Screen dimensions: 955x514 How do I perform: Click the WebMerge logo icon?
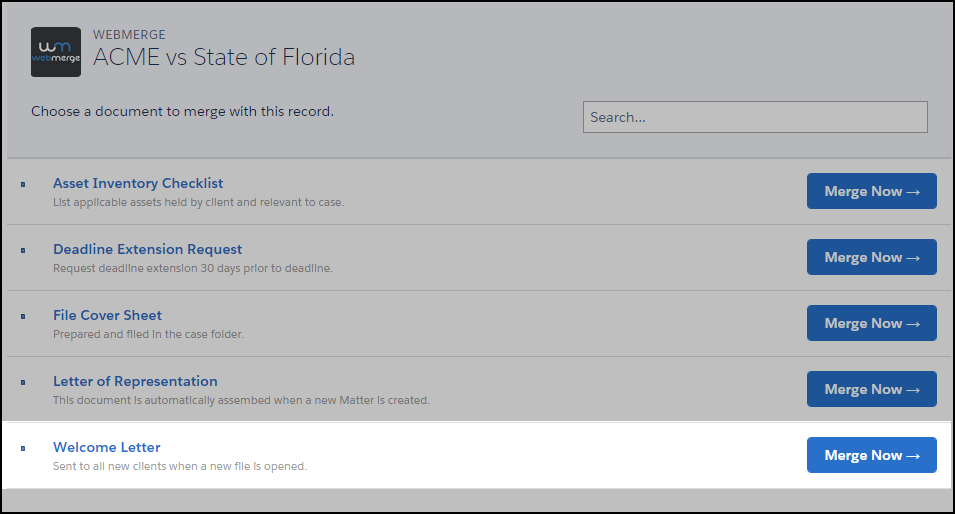pos(56,53)
